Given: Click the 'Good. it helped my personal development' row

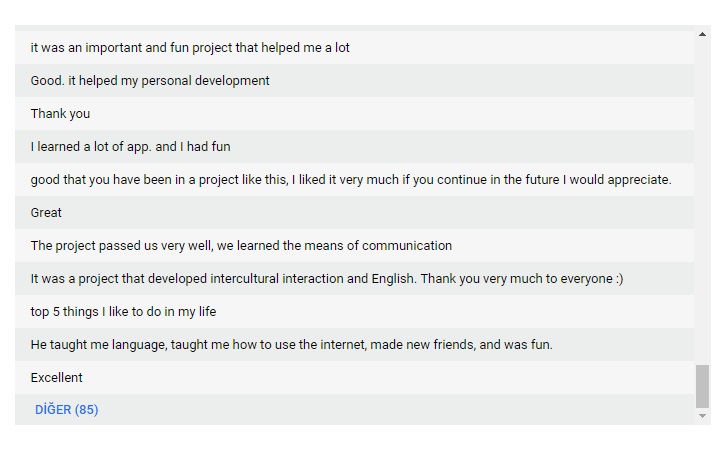Looking at the screenshot, I should pos(150,80).
